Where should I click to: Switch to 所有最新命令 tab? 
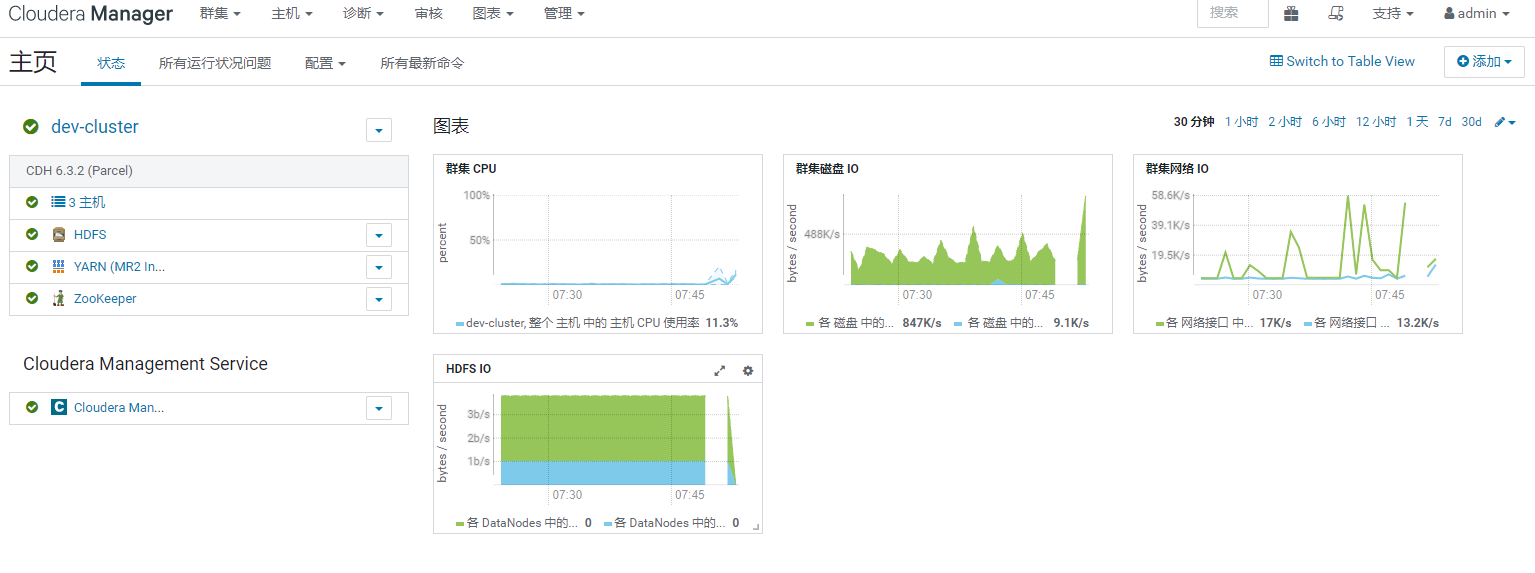pyautogui.click(x=422, y=63)
